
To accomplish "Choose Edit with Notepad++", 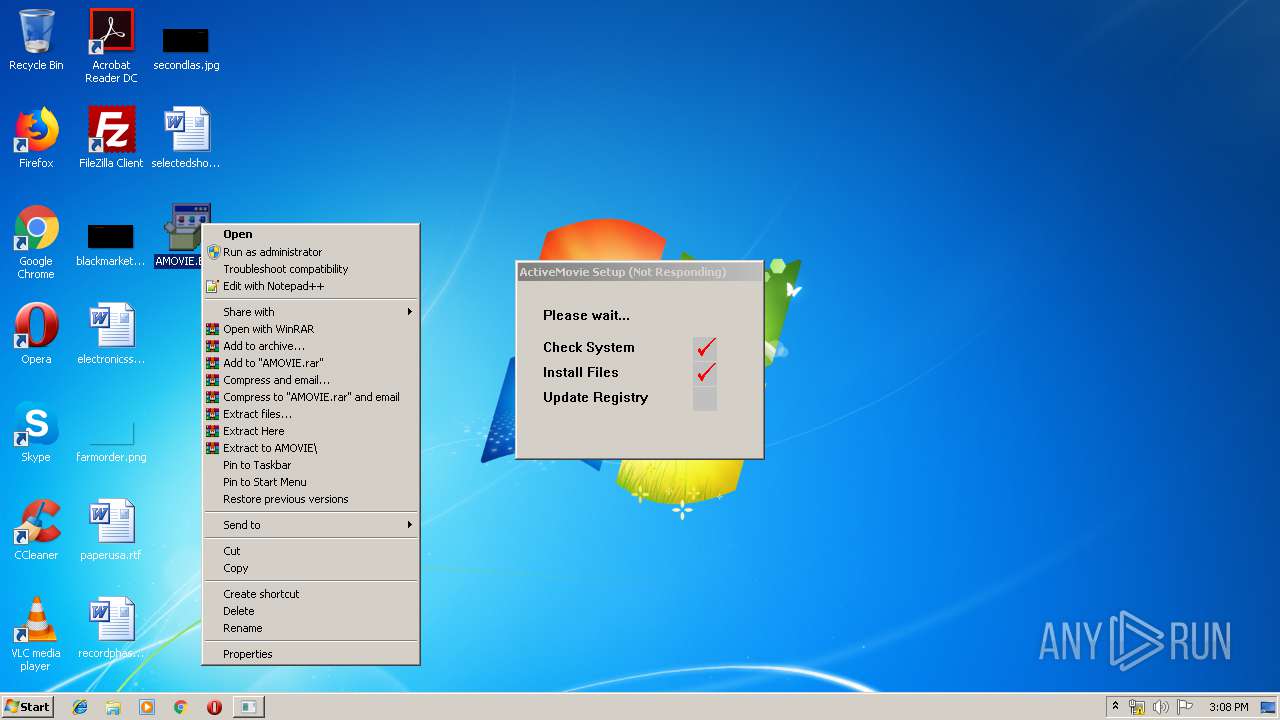I will click(x=311, y=286).
